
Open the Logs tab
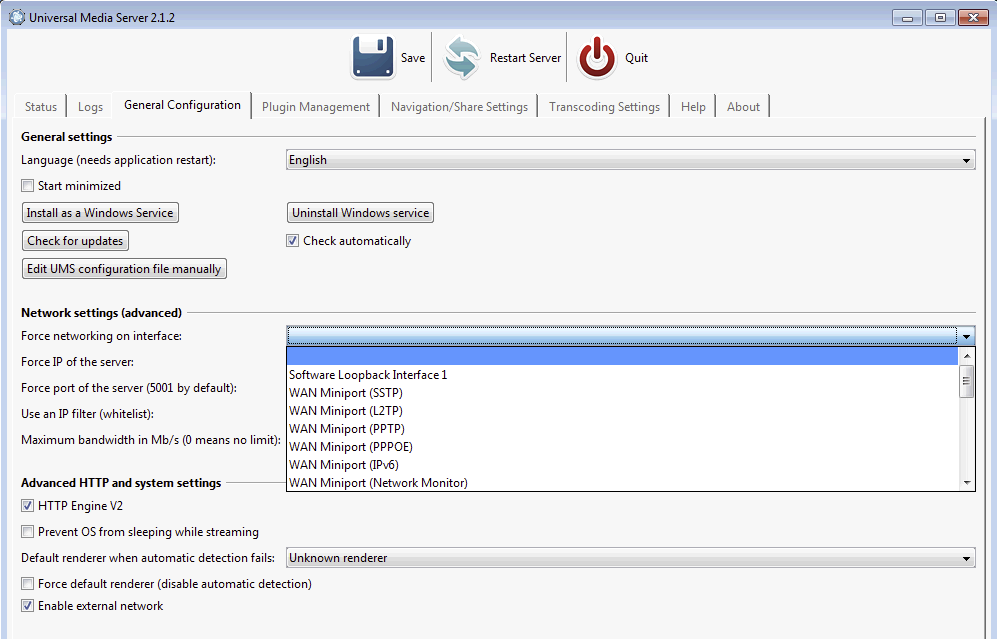pos(90,107)
